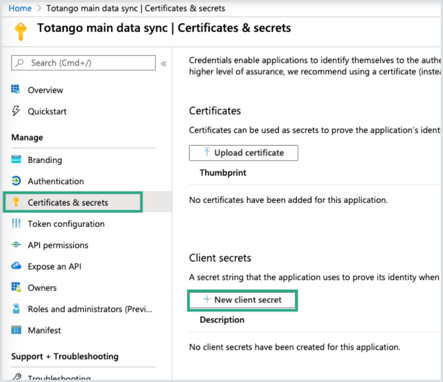
Task: Click the Thumbprint column header
Action: [223, 173]
